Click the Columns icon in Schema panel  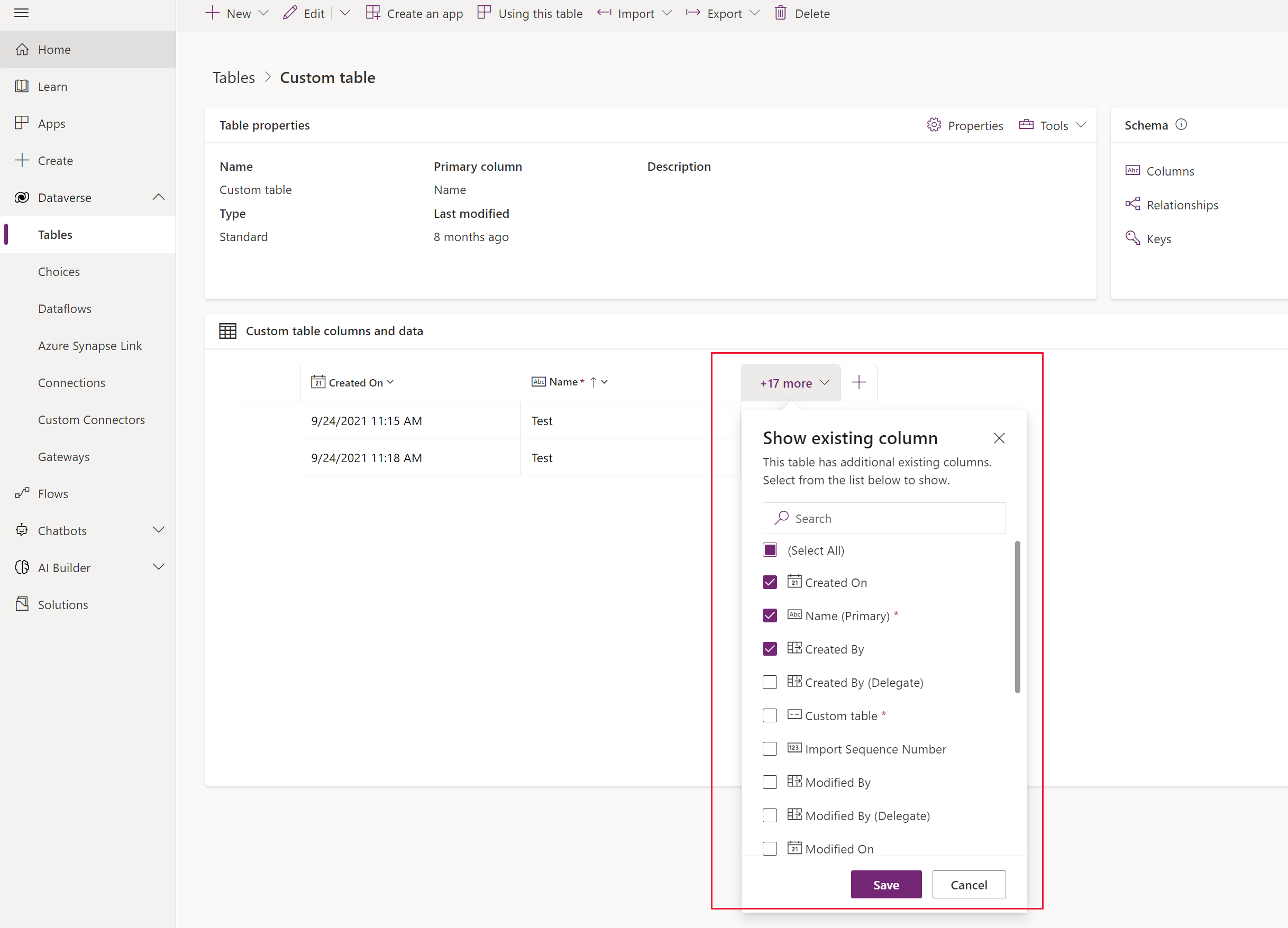[1134, 171]
